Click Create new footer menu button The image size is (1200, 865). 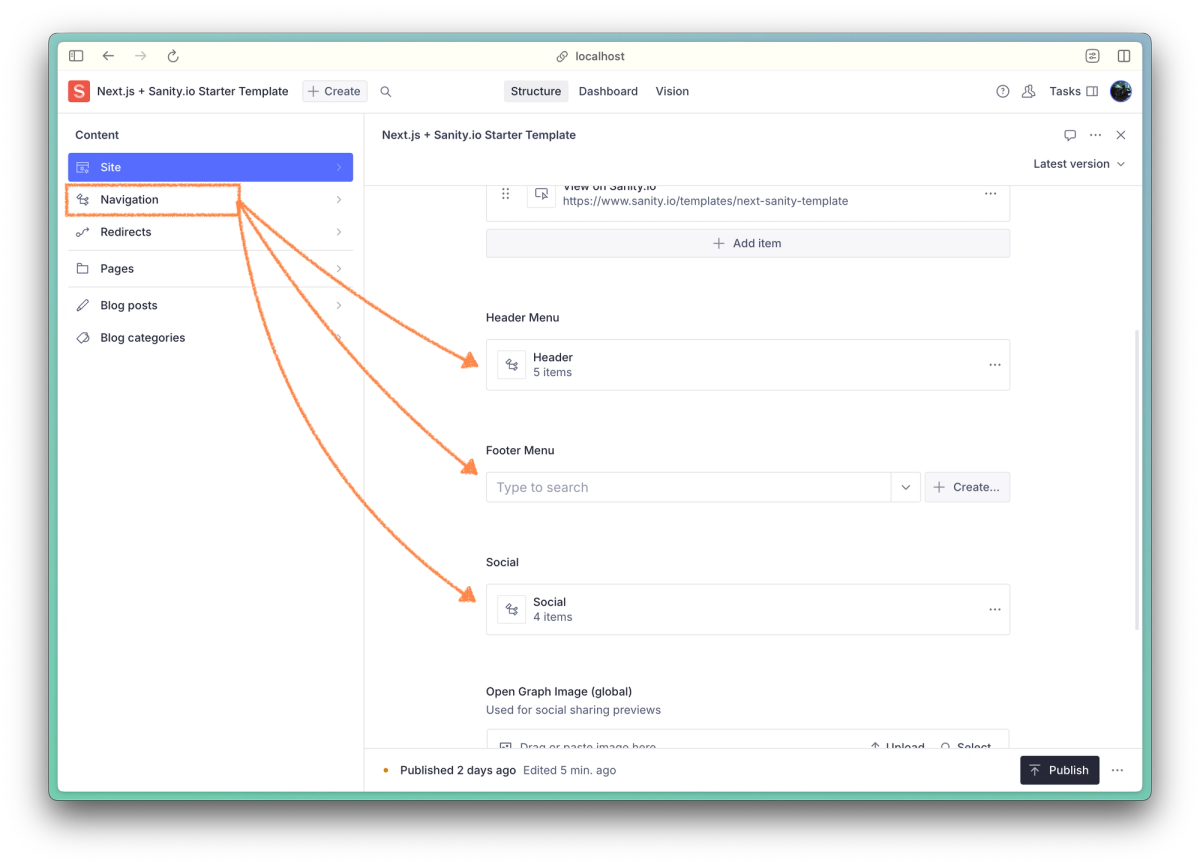click(967, 487)
